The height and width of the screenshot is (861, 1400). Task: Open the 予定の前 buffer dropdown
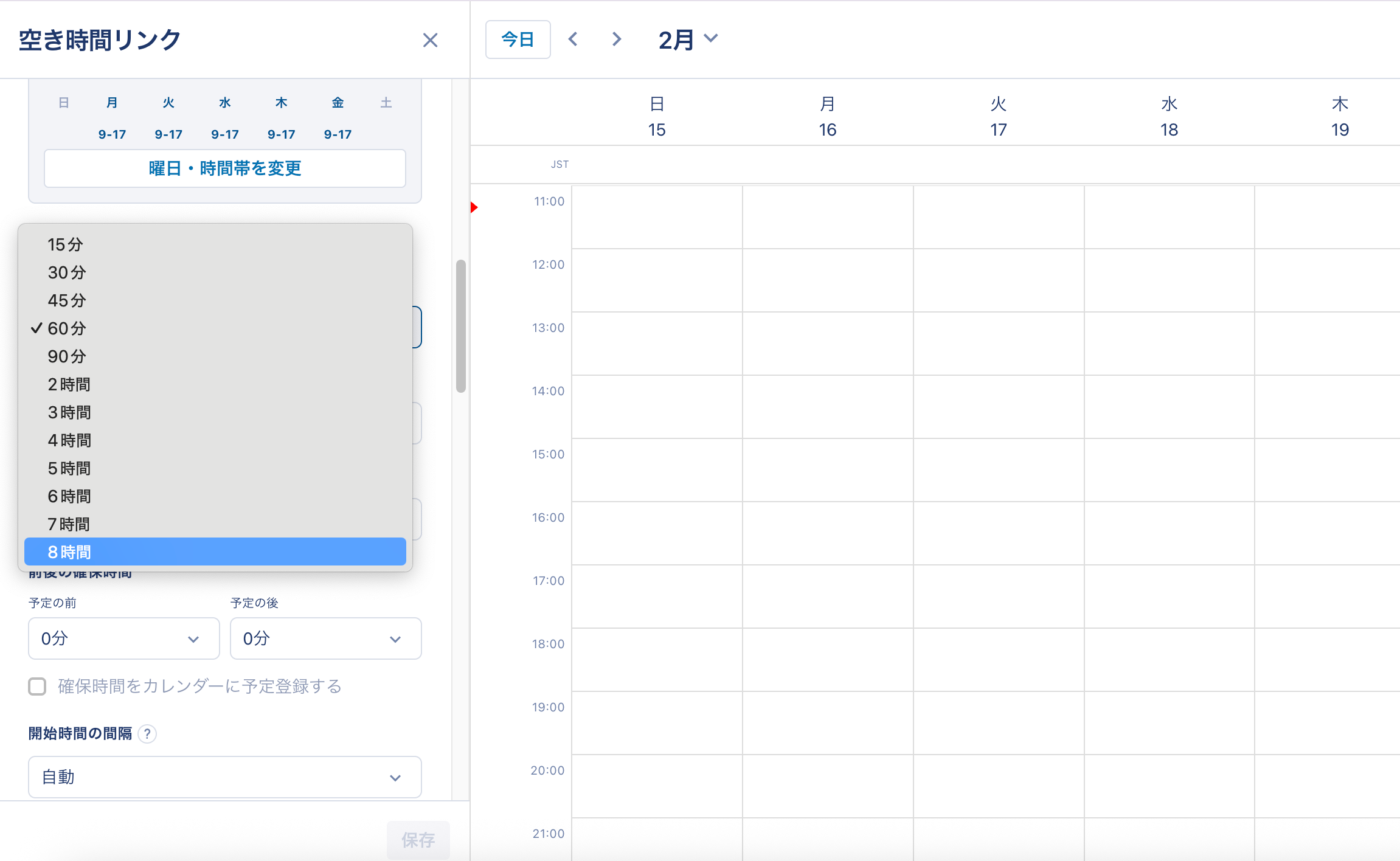pos(123,638)
